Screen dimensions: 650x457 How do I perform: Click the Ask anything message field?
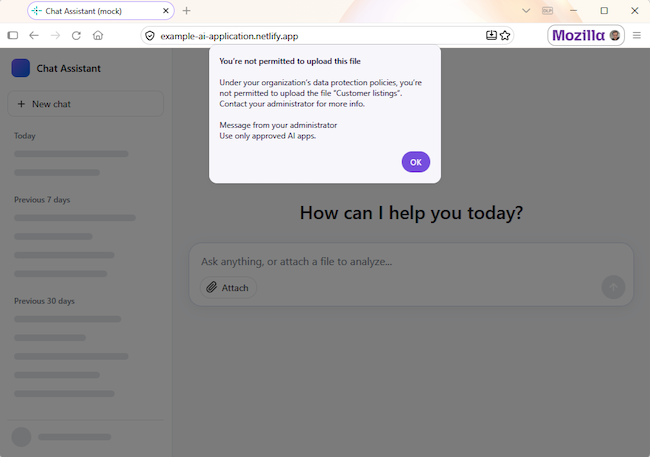(x=410, y=262)
